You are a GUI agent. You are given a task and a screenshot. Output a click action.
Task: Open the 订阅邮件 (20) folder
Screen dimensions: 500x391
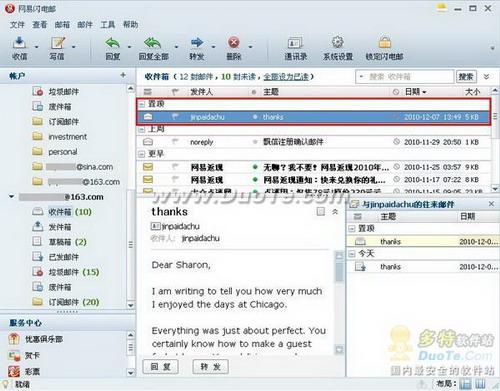[x=67, y=302]
